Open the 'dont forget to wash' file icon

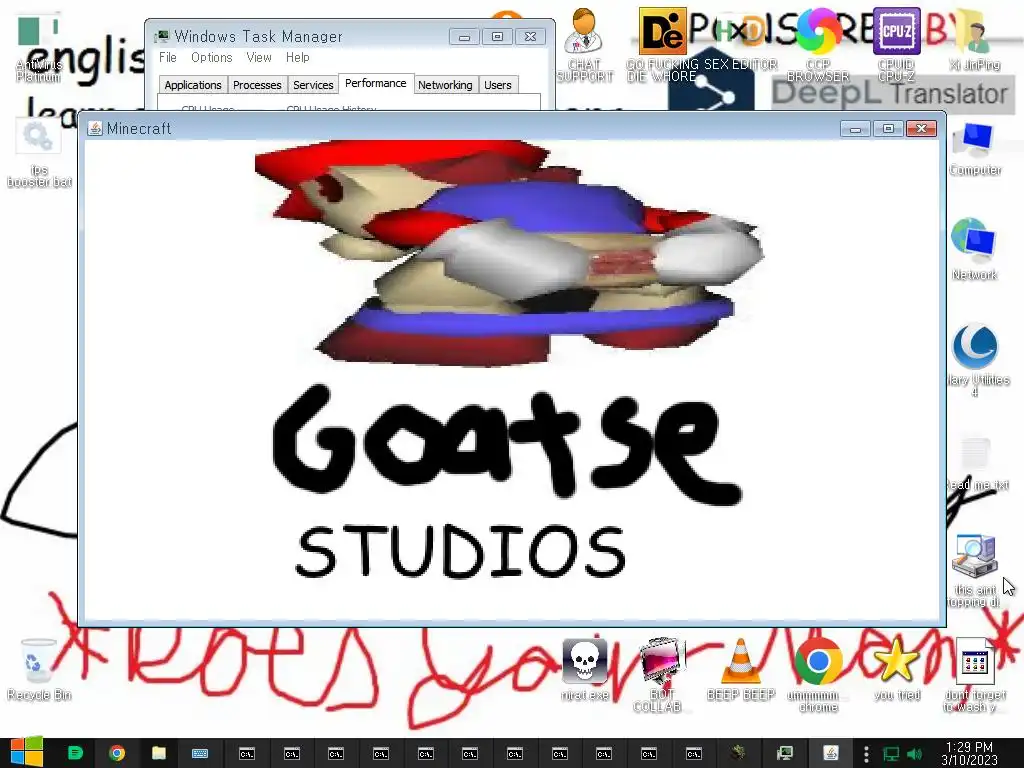click(x=975, y=675)
